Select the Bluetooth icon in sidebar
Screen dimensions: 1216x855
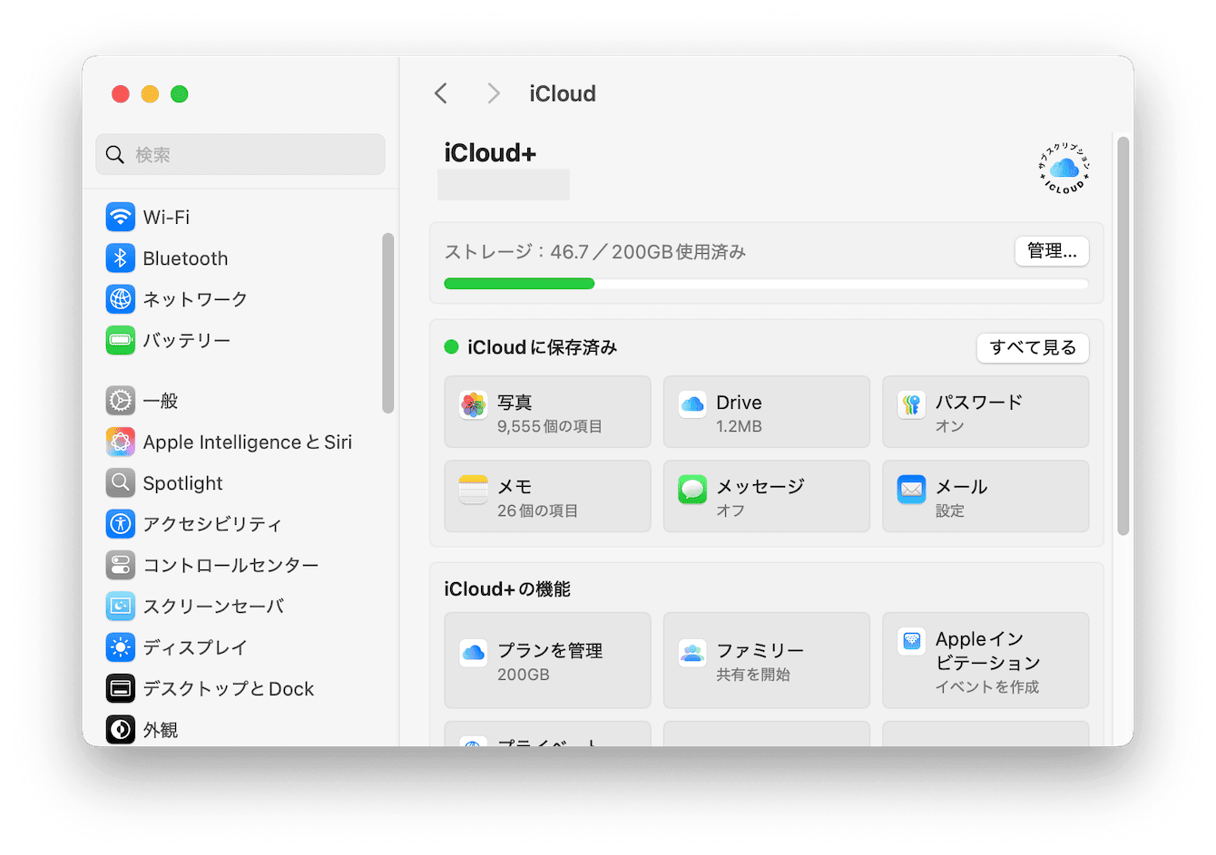click(120, 258)
